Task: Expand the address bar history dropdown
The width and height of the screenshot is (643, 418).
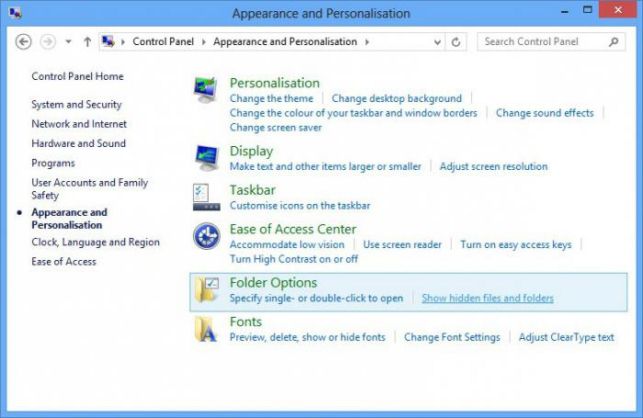Action: click(437, 42)
